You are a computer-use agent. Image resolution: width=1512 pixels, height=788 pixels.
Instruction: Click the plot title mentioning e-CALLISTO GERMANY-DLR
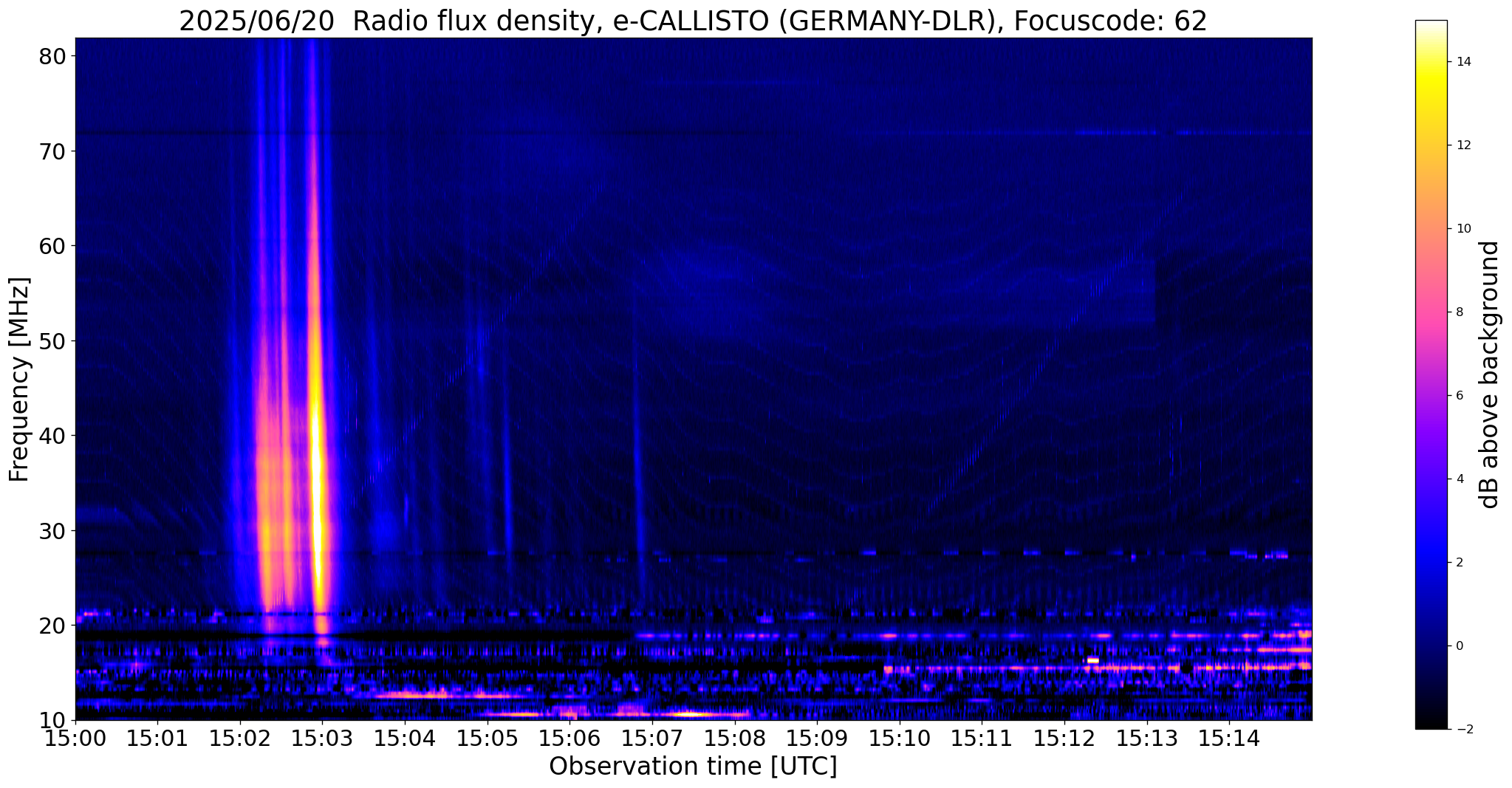(x=693, y=21)
